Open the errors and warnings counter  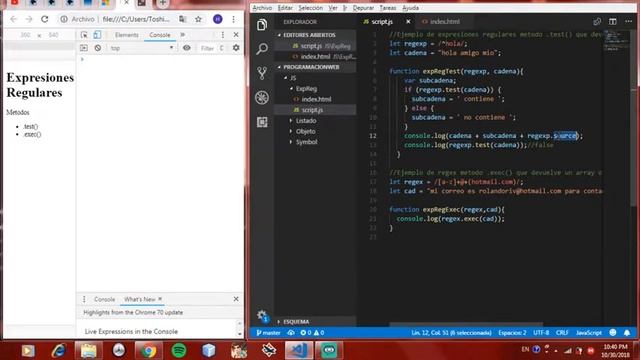click(x=312, y=333)
